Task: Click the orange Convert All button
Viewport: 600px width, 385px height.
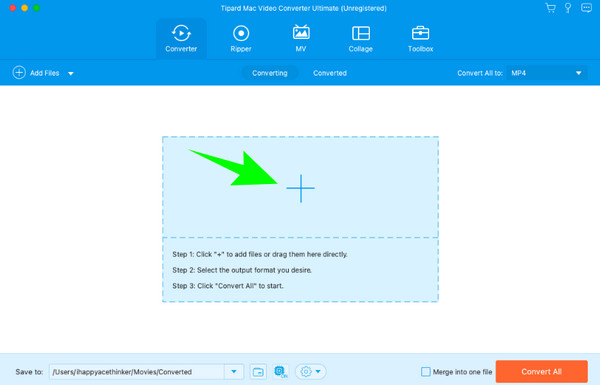Action: coord(541,372)
